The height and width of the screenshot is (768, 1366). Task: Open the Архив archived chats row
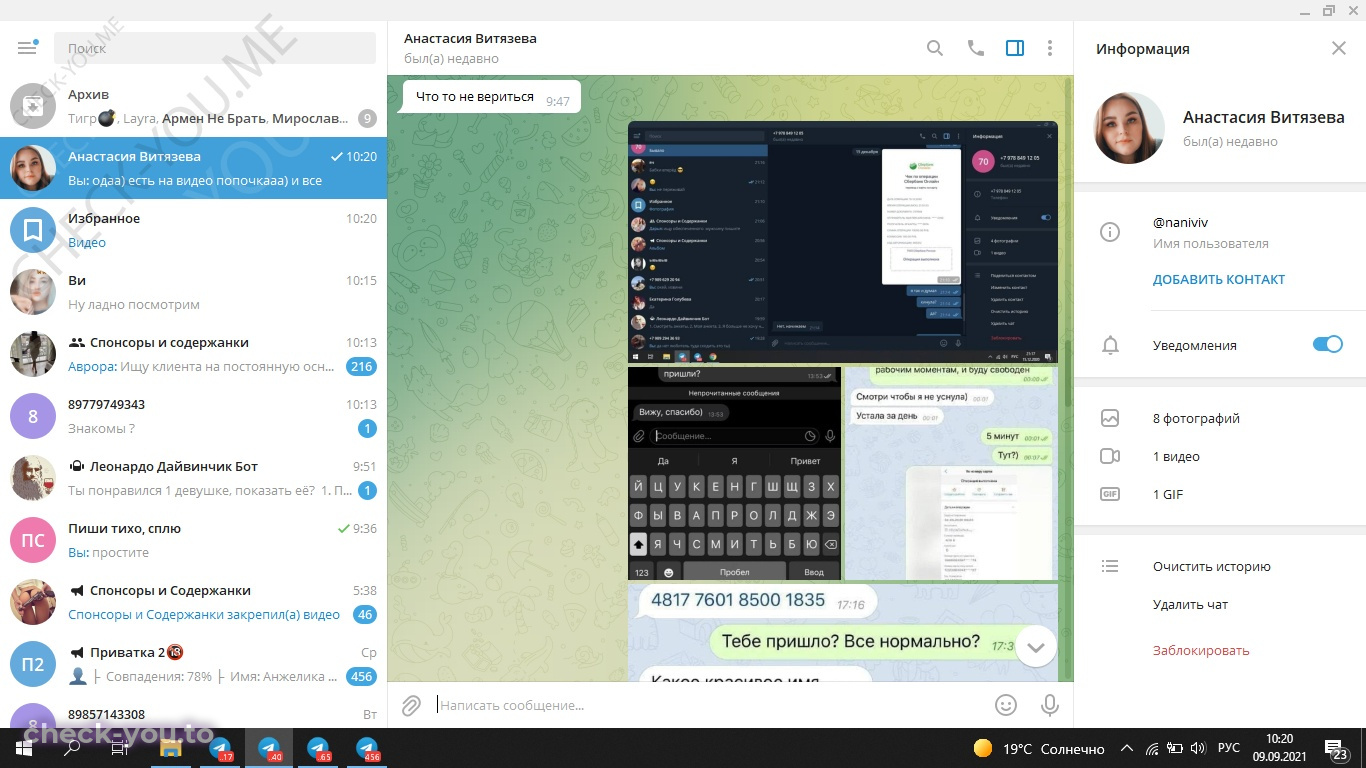[193, 106]
